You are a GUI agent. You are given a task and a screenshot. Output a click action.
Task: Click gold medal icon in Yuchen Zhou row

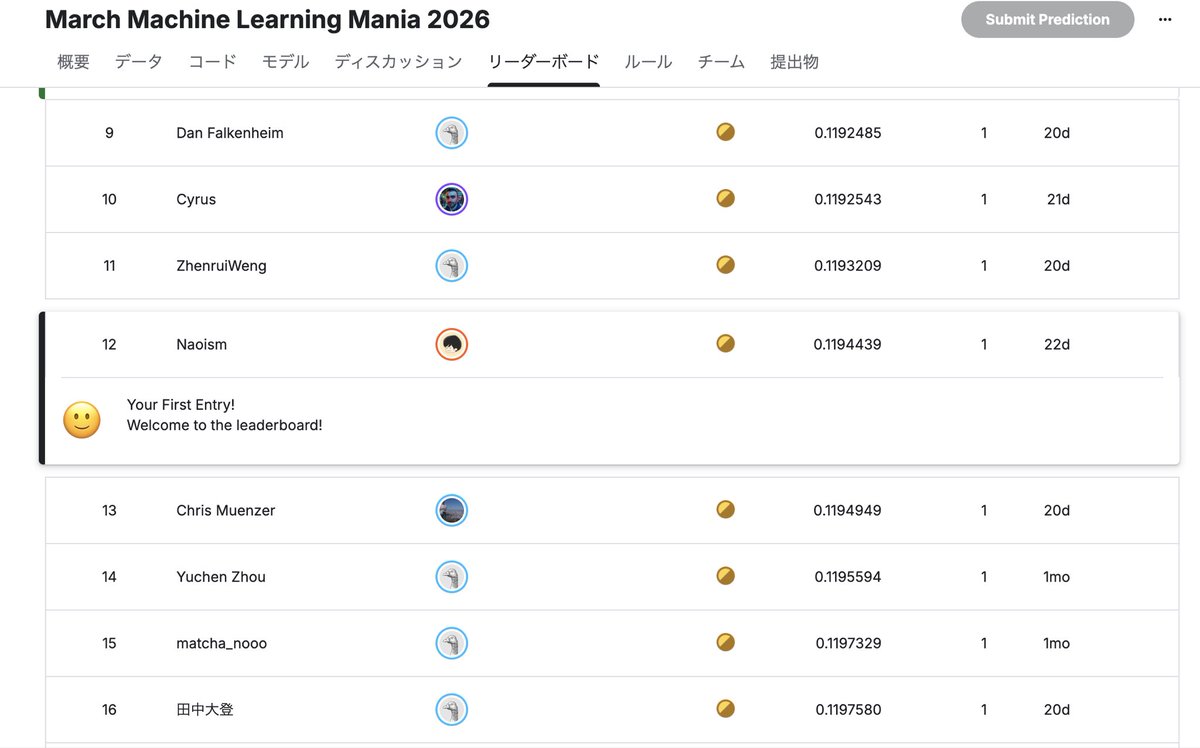[x=726, y=576]
